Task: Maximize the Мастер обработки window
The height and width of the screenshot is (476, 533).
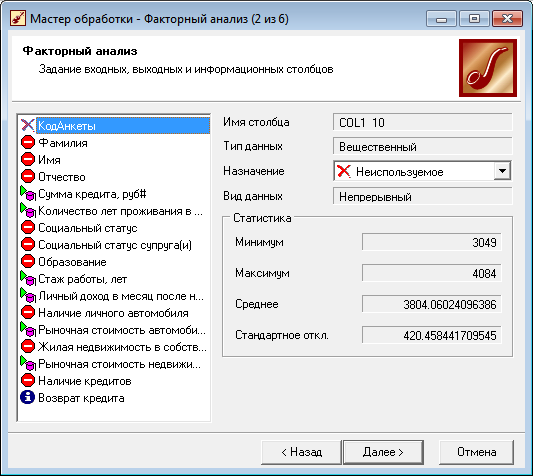Action: click(x=474, y=19)
